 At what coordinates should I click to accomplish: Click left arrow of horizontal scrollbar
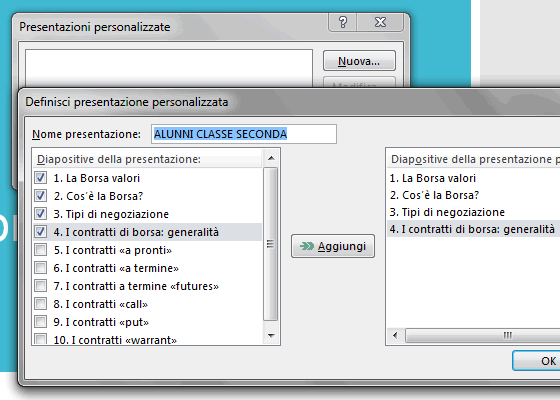point(395,335)
